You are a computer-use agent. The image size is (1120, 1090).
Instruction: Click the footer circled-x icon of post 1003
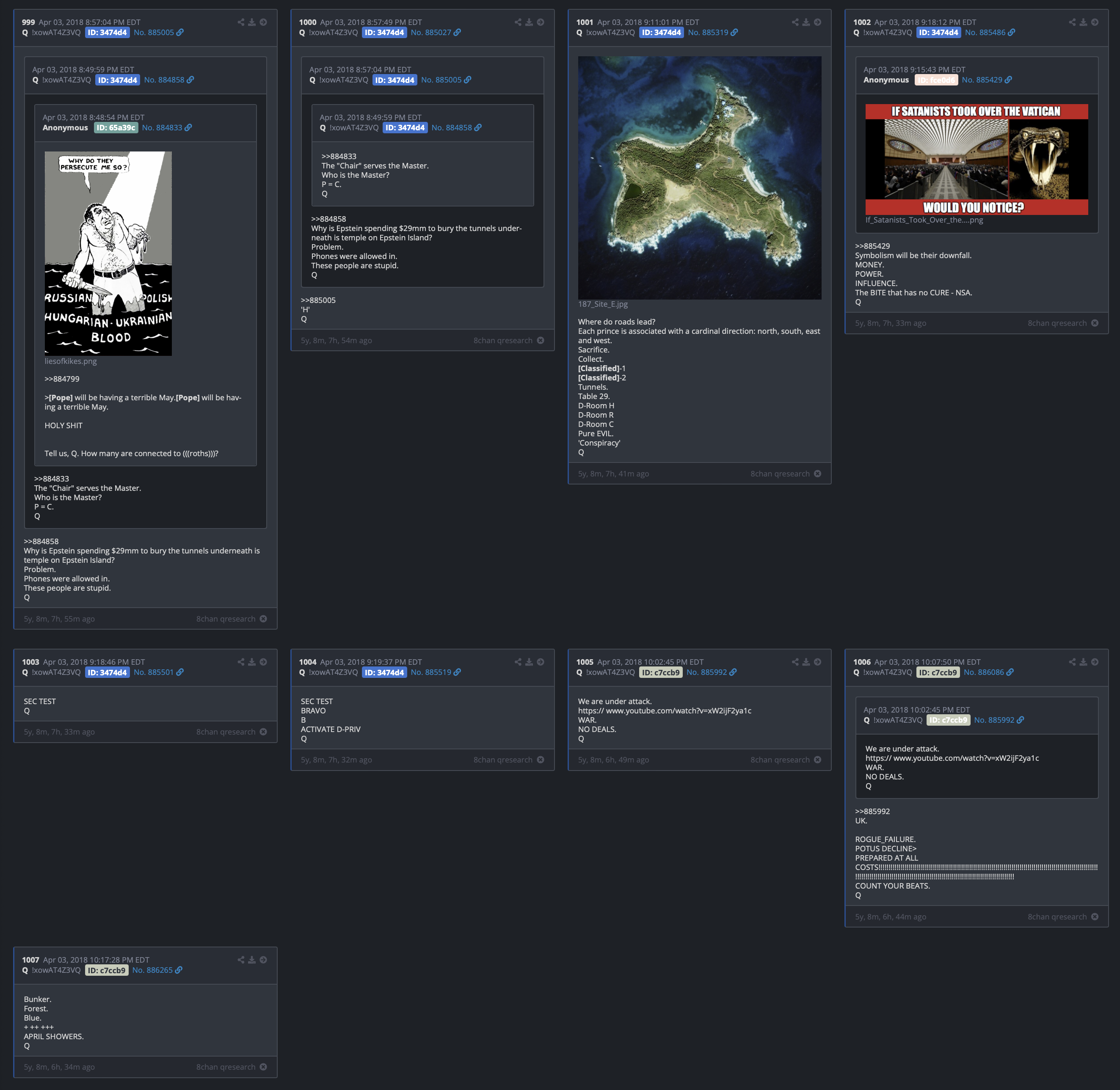tap(263, 732)
